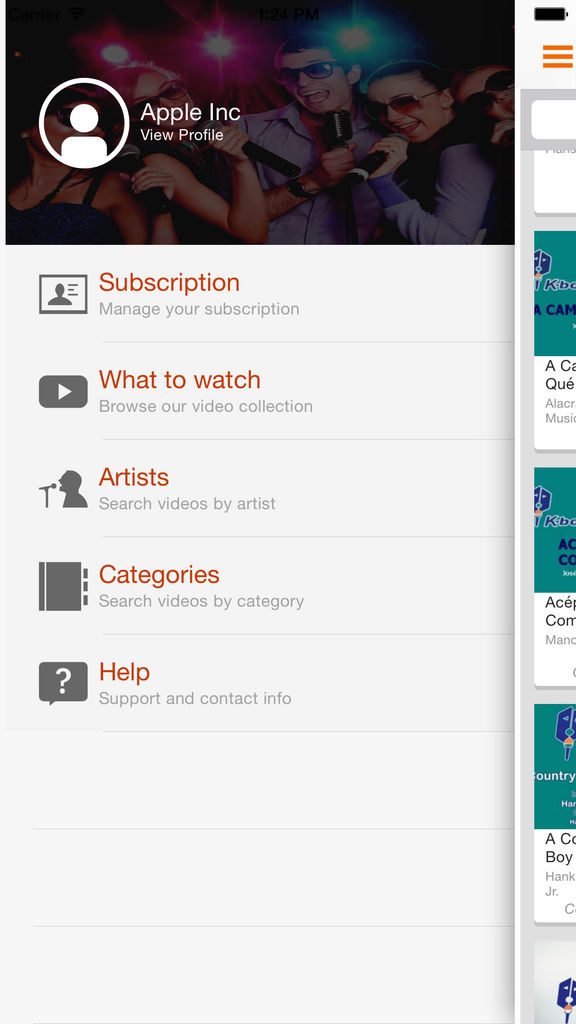Click the Artists singer icon
This screenshot has width=576, height=1024.
[x=63, y=489]
